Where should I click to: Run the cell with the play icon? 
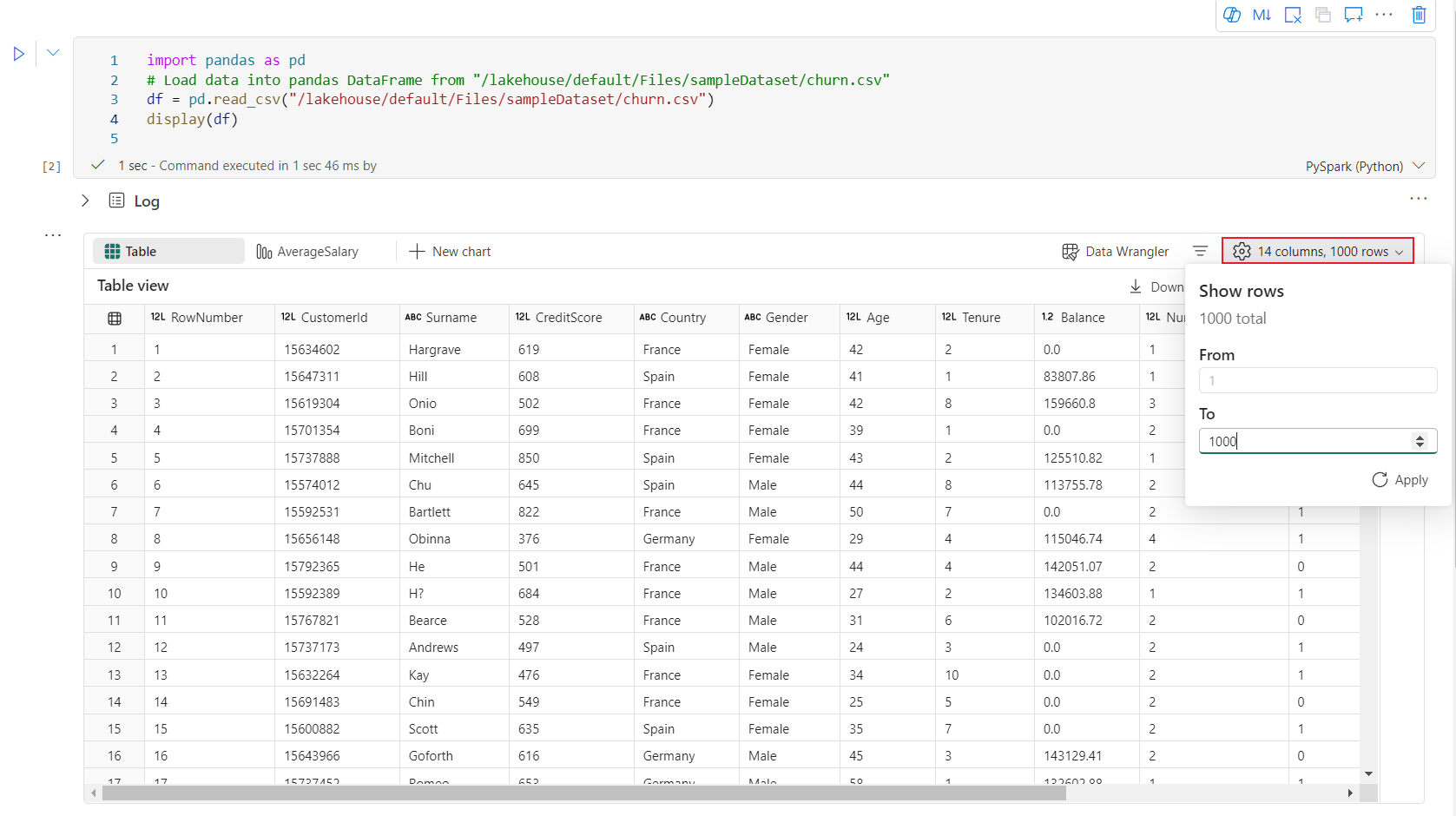(19, 54)
